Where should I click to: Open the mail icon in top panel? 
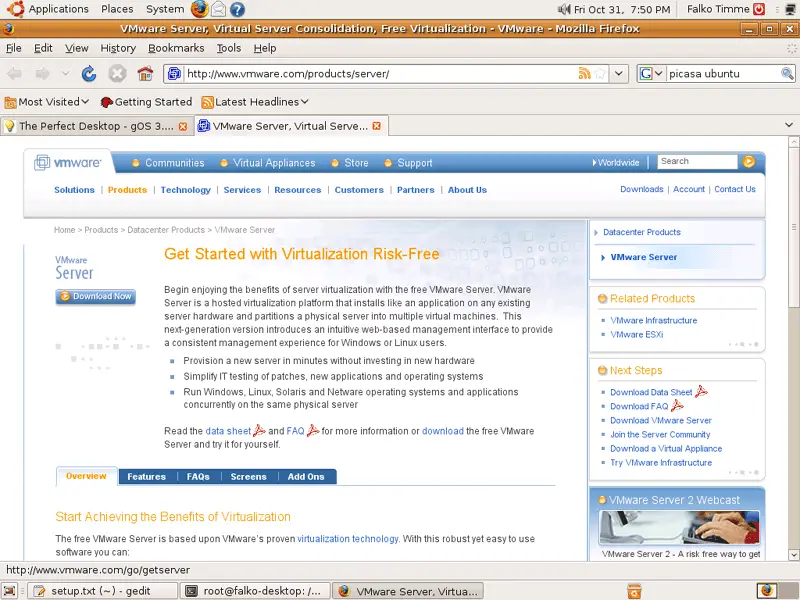[218, 9]
